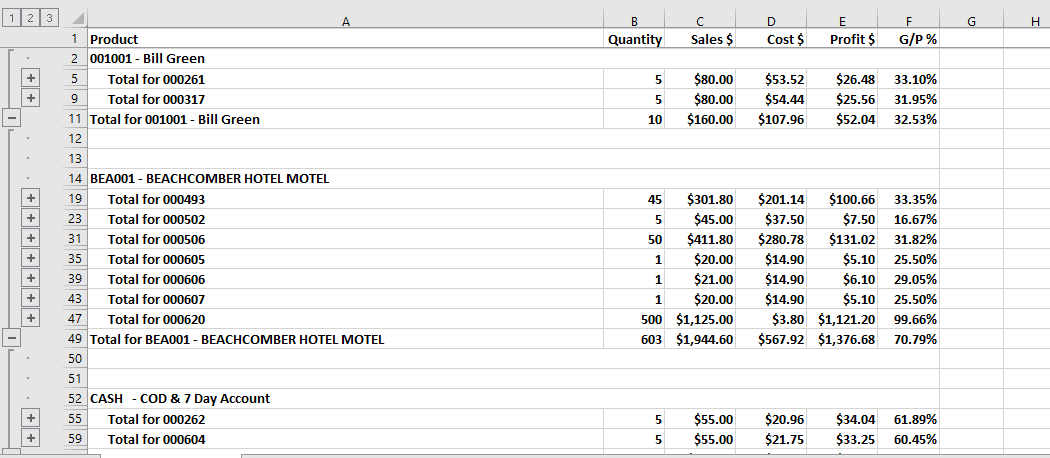The height and width of the screenshot is (458, 1050).
Task: Expand details for Total for 000493
Action: tap(30, 198)
